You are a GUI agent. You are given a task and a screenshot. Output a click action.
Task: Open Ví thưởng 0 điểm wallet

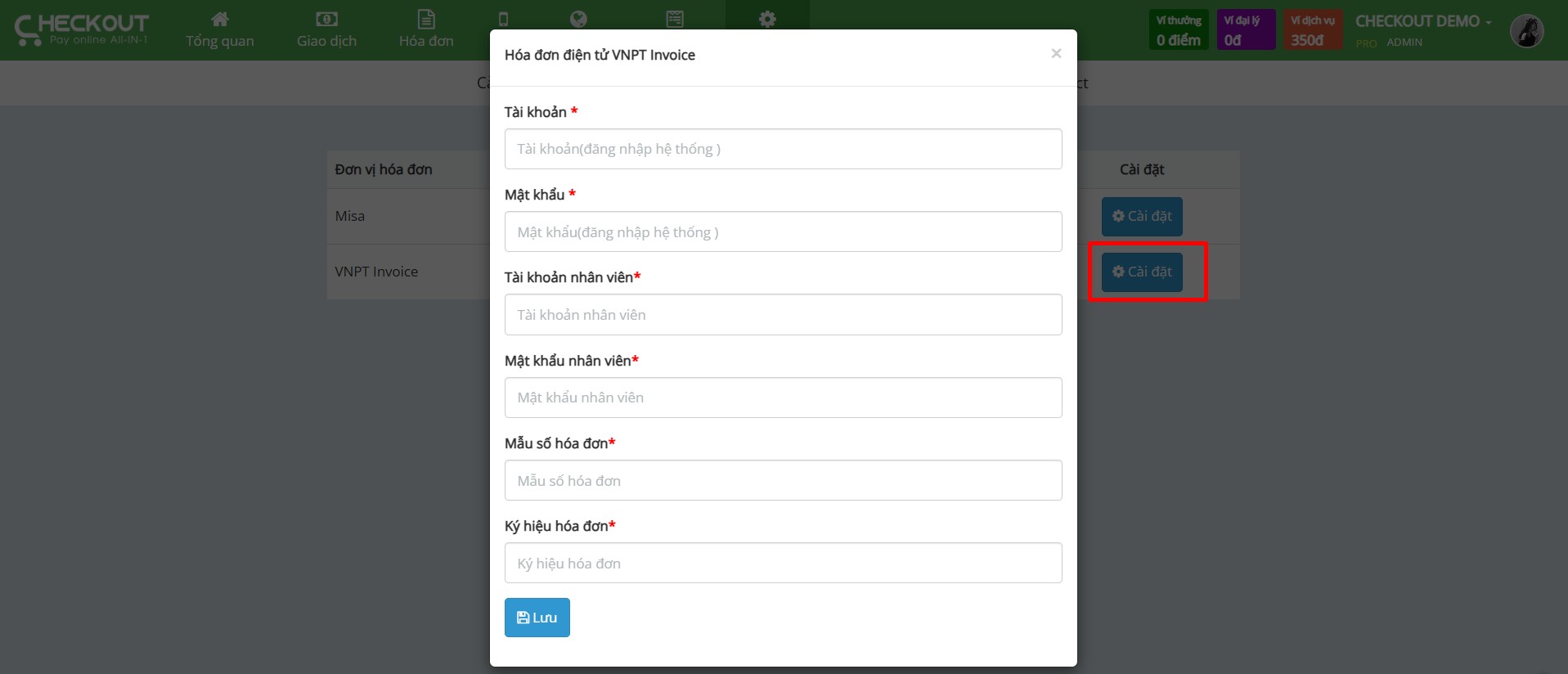pos(1179,30)
